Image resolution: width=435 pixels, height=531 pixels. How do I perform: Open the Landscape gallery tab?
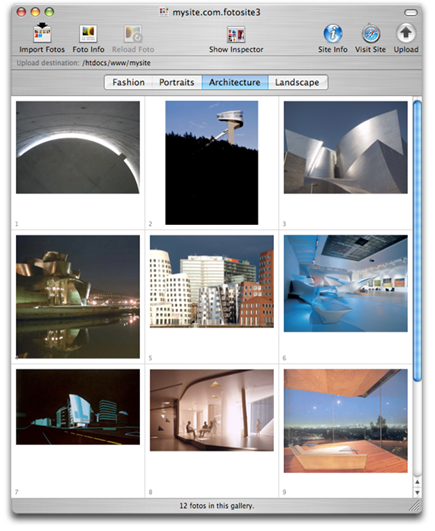tap(297, 82)
